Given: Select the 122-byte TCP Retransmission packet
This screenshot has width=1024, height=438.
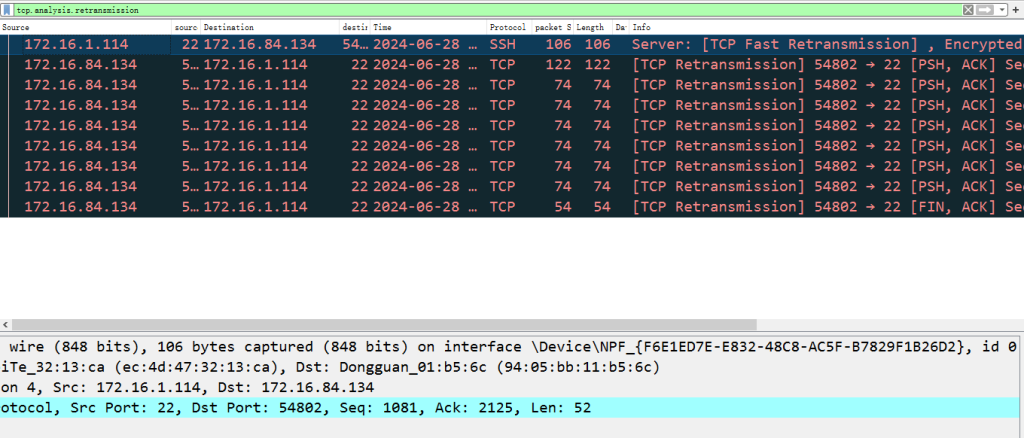Looking at the screenshot, I should pyautogui.click(x=500, y=65).
